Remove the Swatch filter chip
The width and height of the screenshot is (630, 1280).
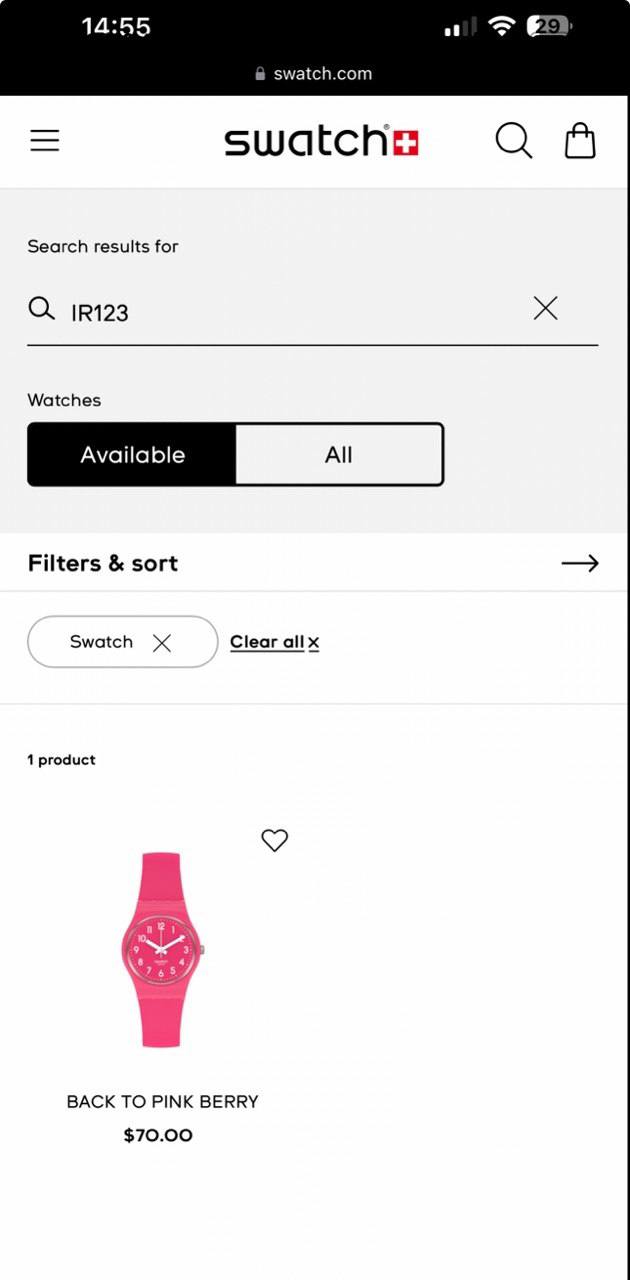tap(162, 643)
